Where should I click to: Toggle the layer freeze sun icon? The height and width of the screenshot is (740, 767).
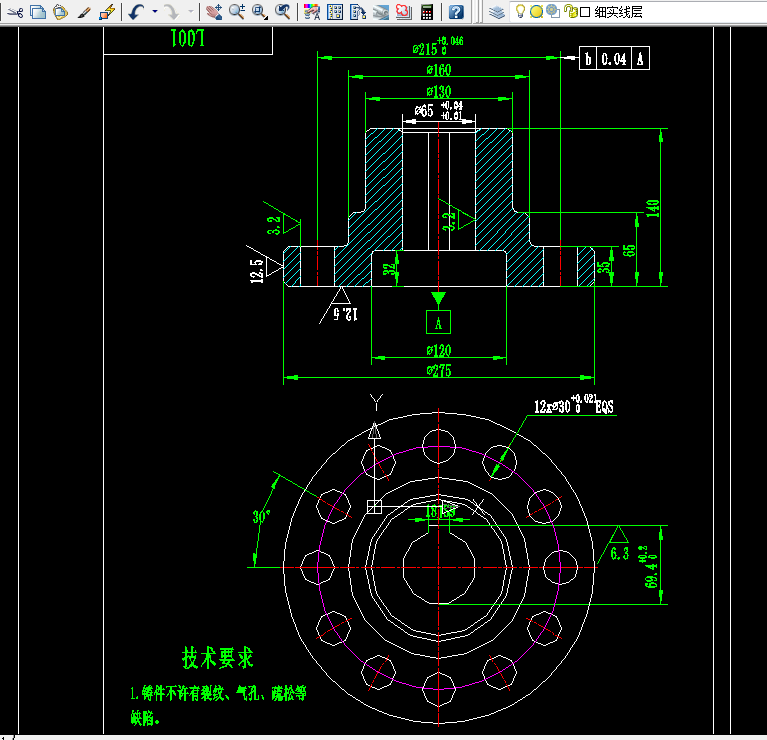click(537, 11)
